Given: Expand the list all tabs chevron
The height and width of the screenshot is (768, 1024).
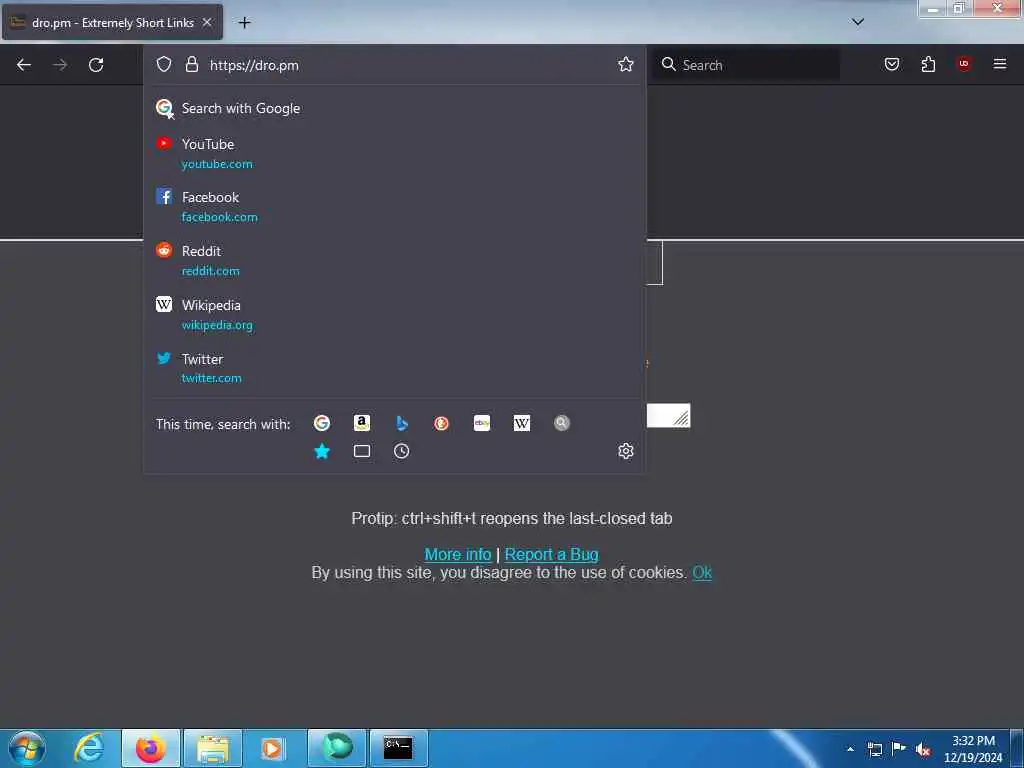Looking at the screenshot, I should coord(858,22).
